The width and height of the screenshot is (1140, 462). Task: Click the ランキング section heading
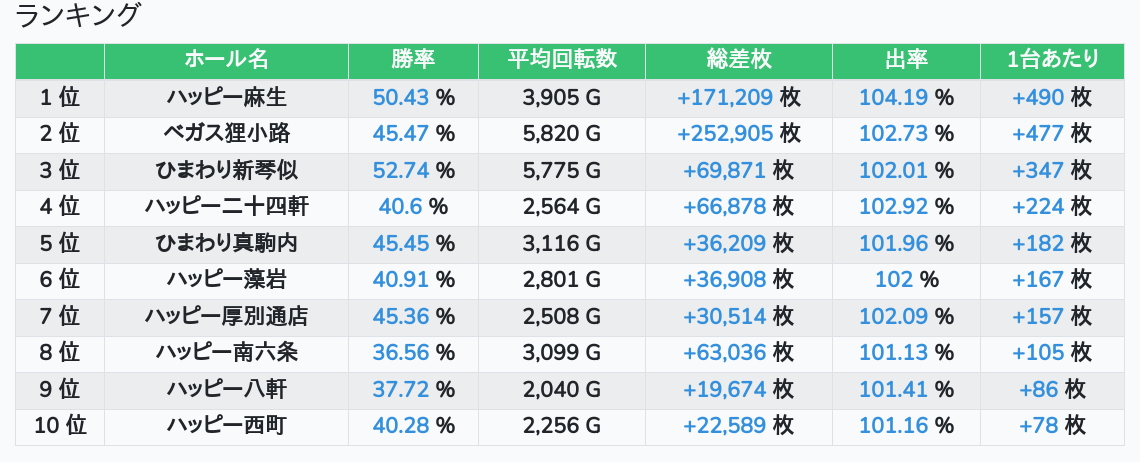(79, 16)
